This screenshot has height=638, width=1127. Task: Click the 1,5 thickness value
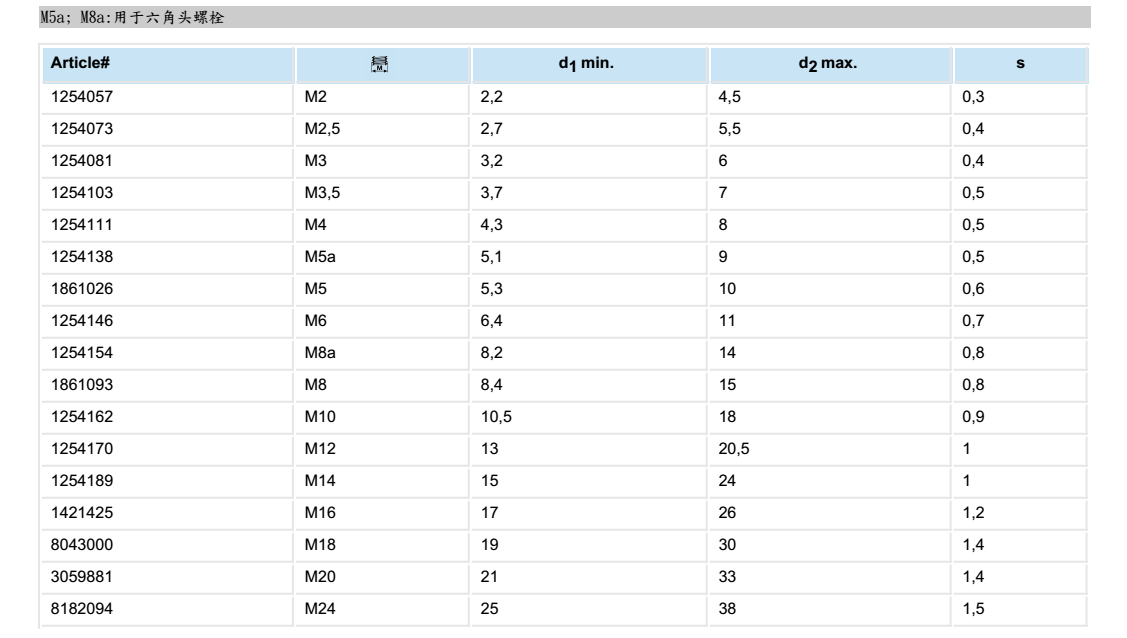[x=972, y=609]
